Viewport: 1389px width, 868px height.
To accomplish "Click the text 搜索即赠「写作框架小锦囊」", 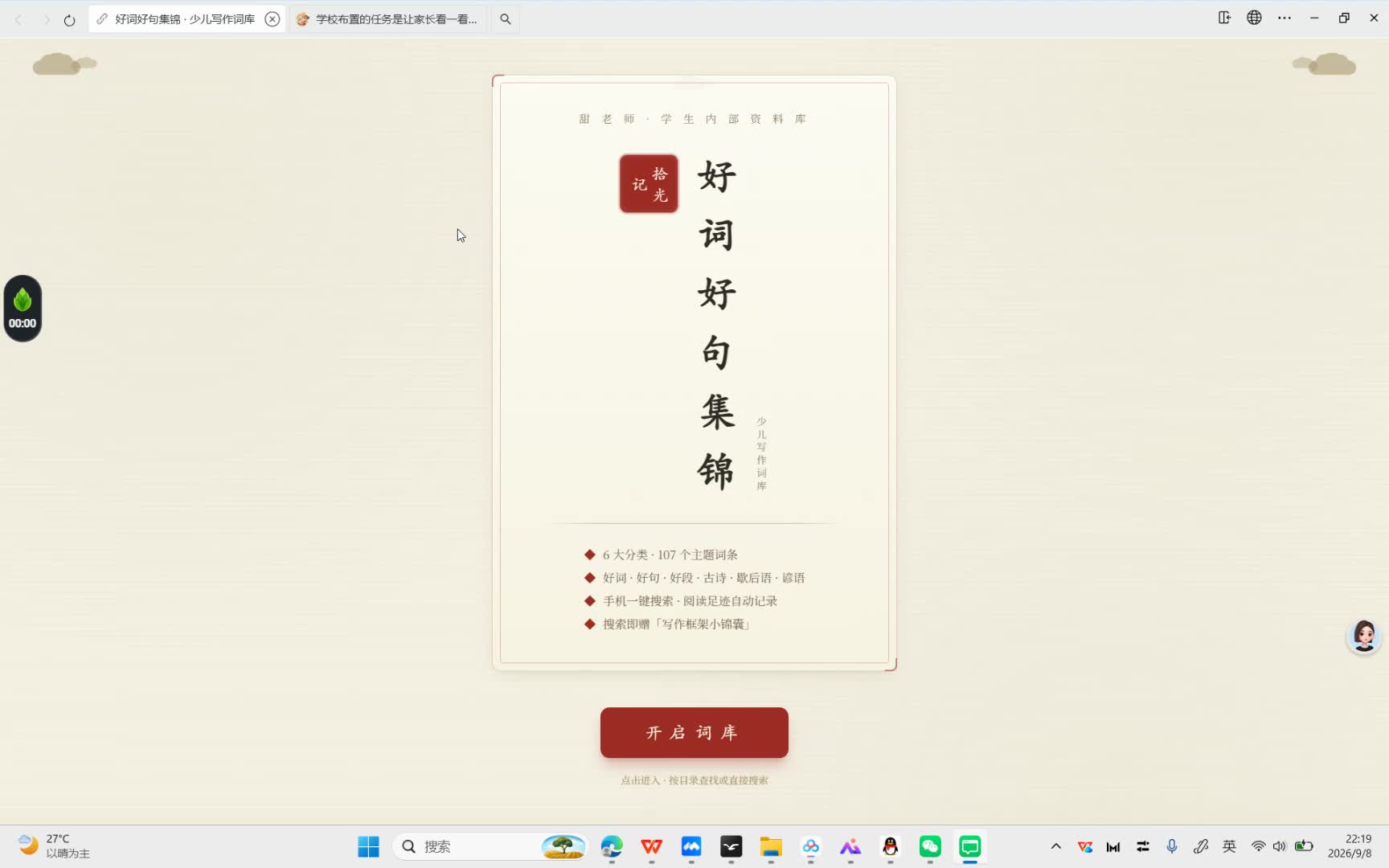I will (x=677, y=624).
